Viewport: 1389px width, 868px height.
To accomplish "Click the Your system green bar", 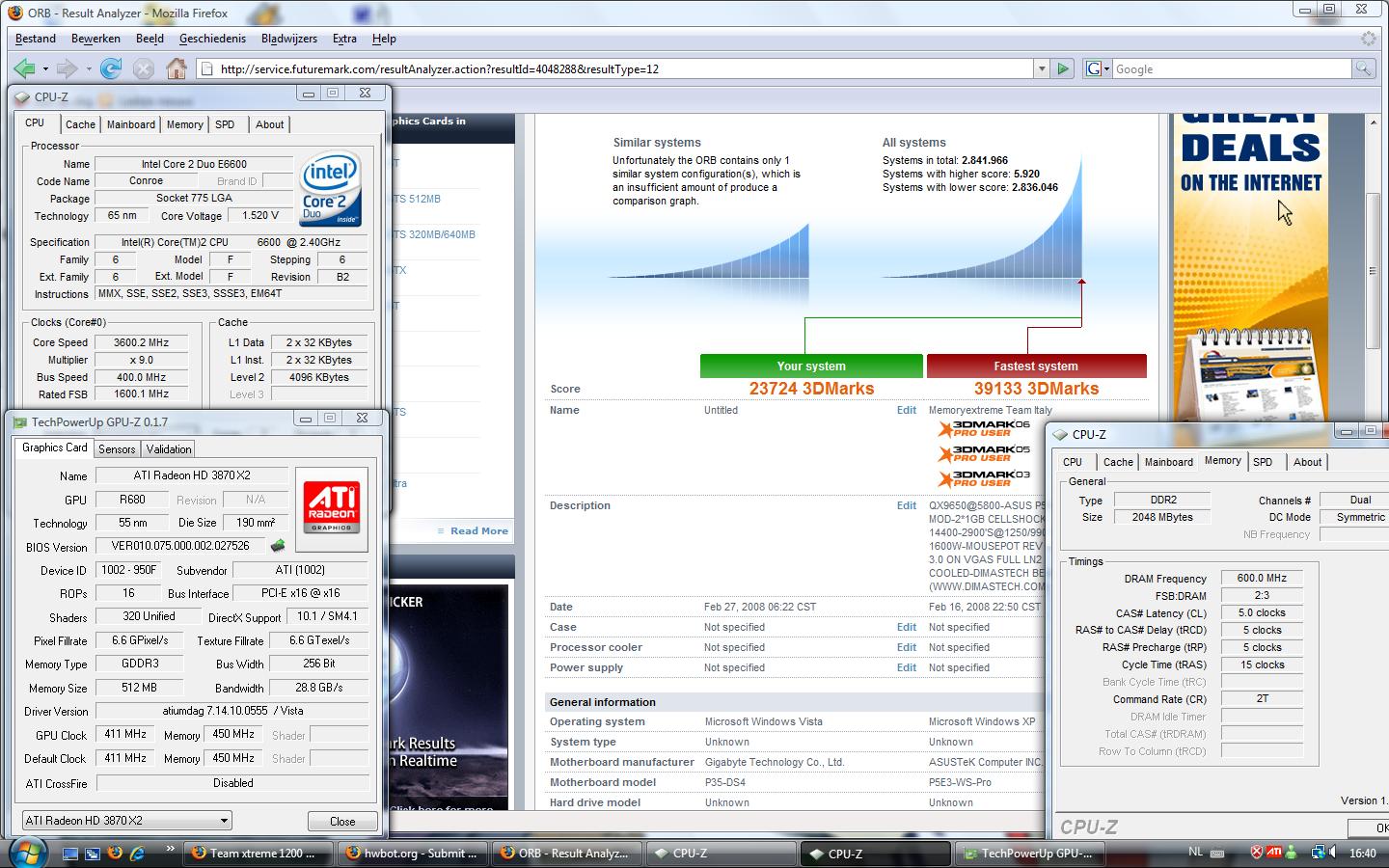I will (x=811, y=366).
